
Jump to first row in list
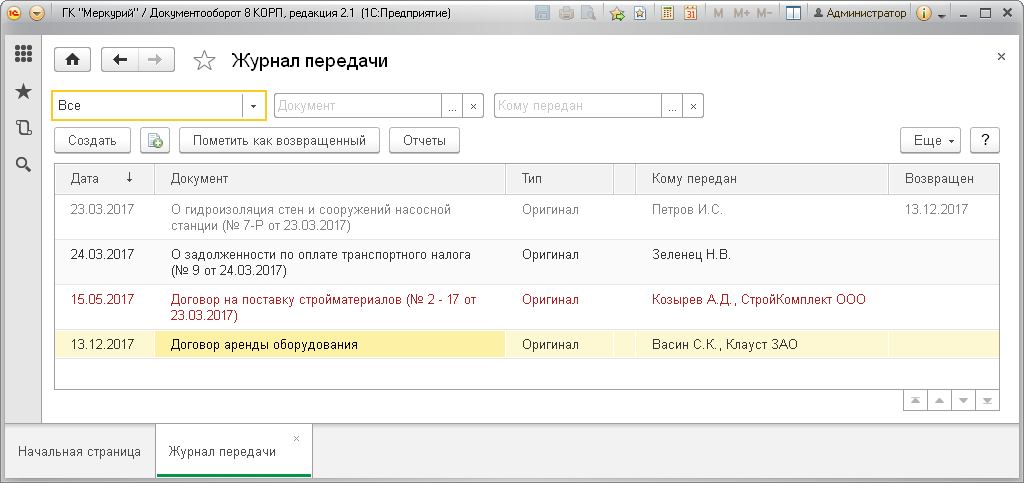[915, 401]
